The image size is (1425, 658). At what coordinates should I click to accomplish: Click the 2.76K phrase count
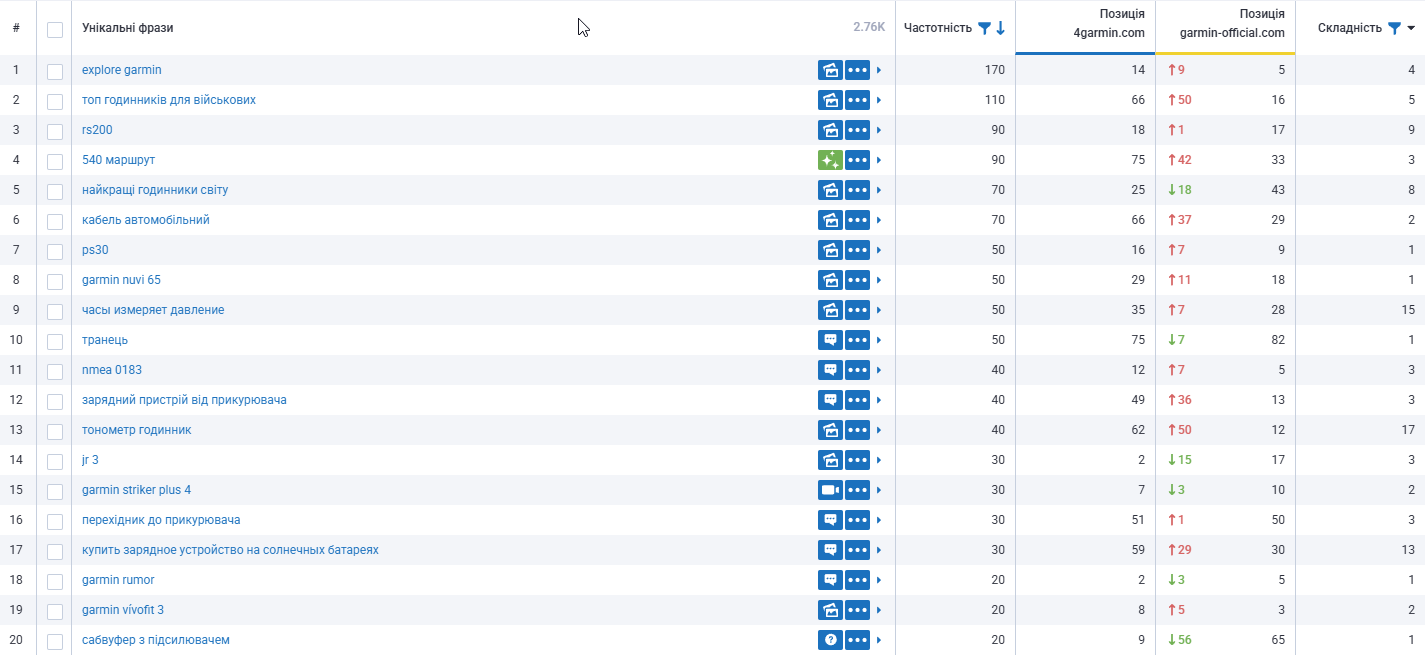tap(869, 27)
